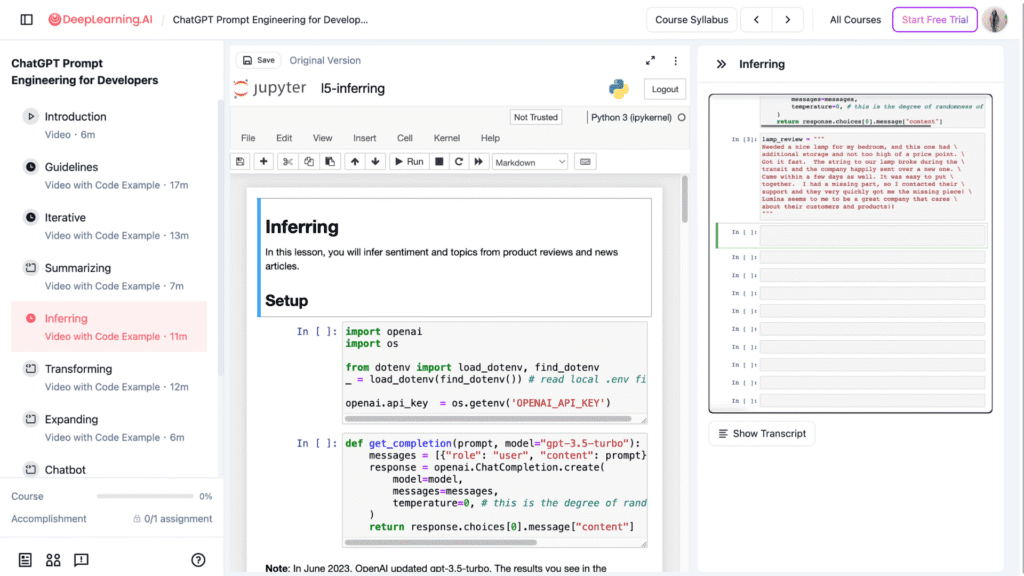The width and height of the screenshot is (1024, 576).
Task: Click the save and checkpoint toolbar icon
Action: tap(240, 162)
